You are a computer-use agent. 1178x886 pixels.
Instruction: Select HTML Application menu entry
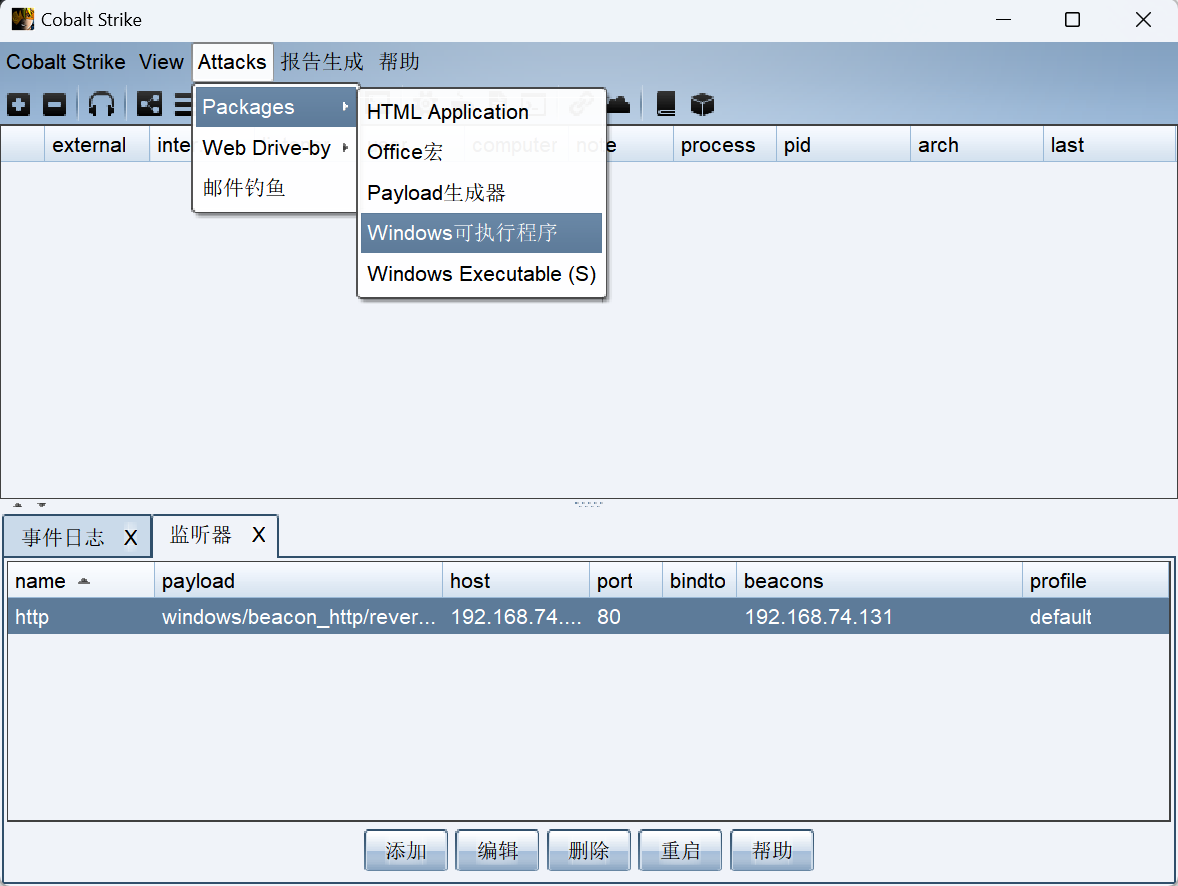click(x=447, y=112)
